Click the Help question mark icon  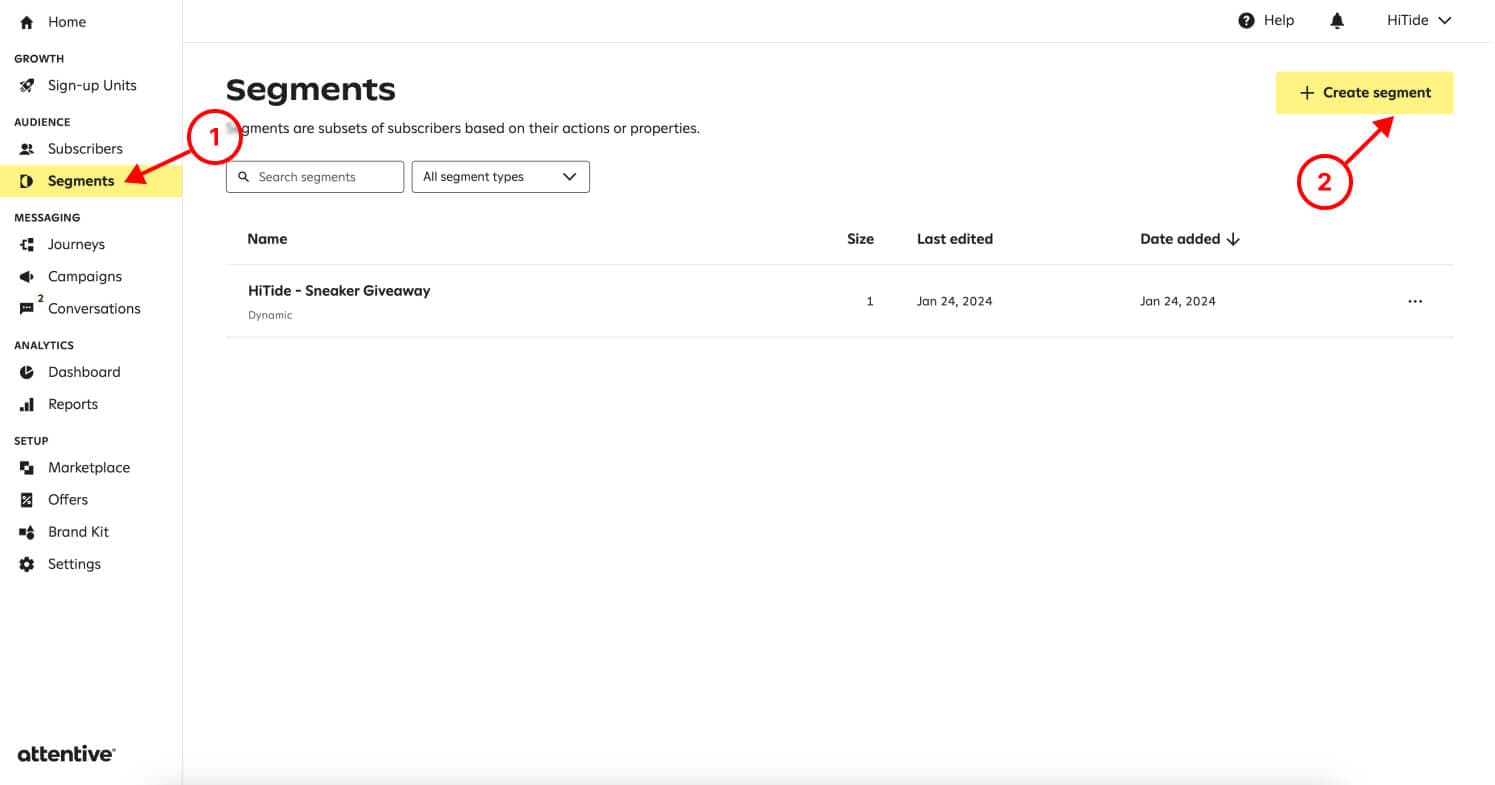(x=1246, y=21)
